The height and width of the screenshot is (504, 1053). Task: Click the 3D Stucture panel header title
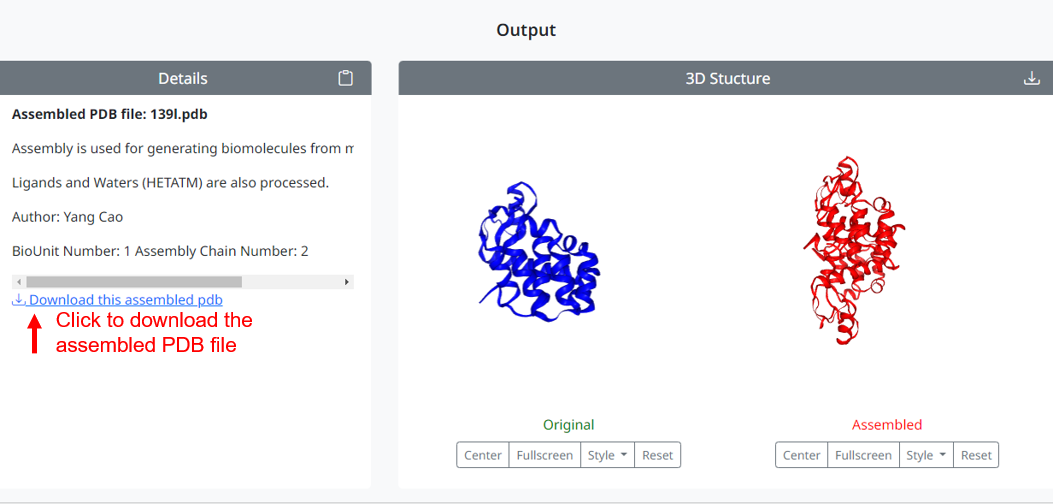point(727,78)
